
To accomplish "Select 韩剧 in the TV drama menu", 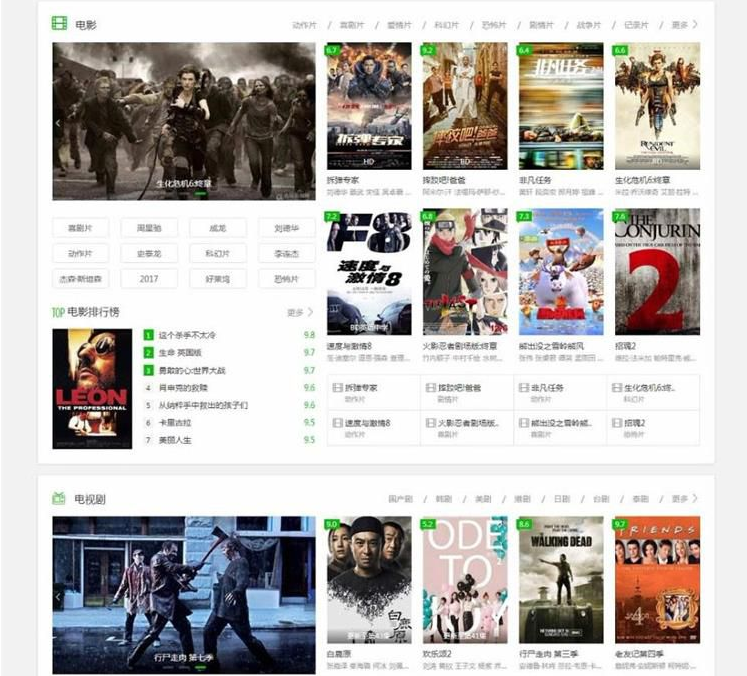I will pos(444,499).
